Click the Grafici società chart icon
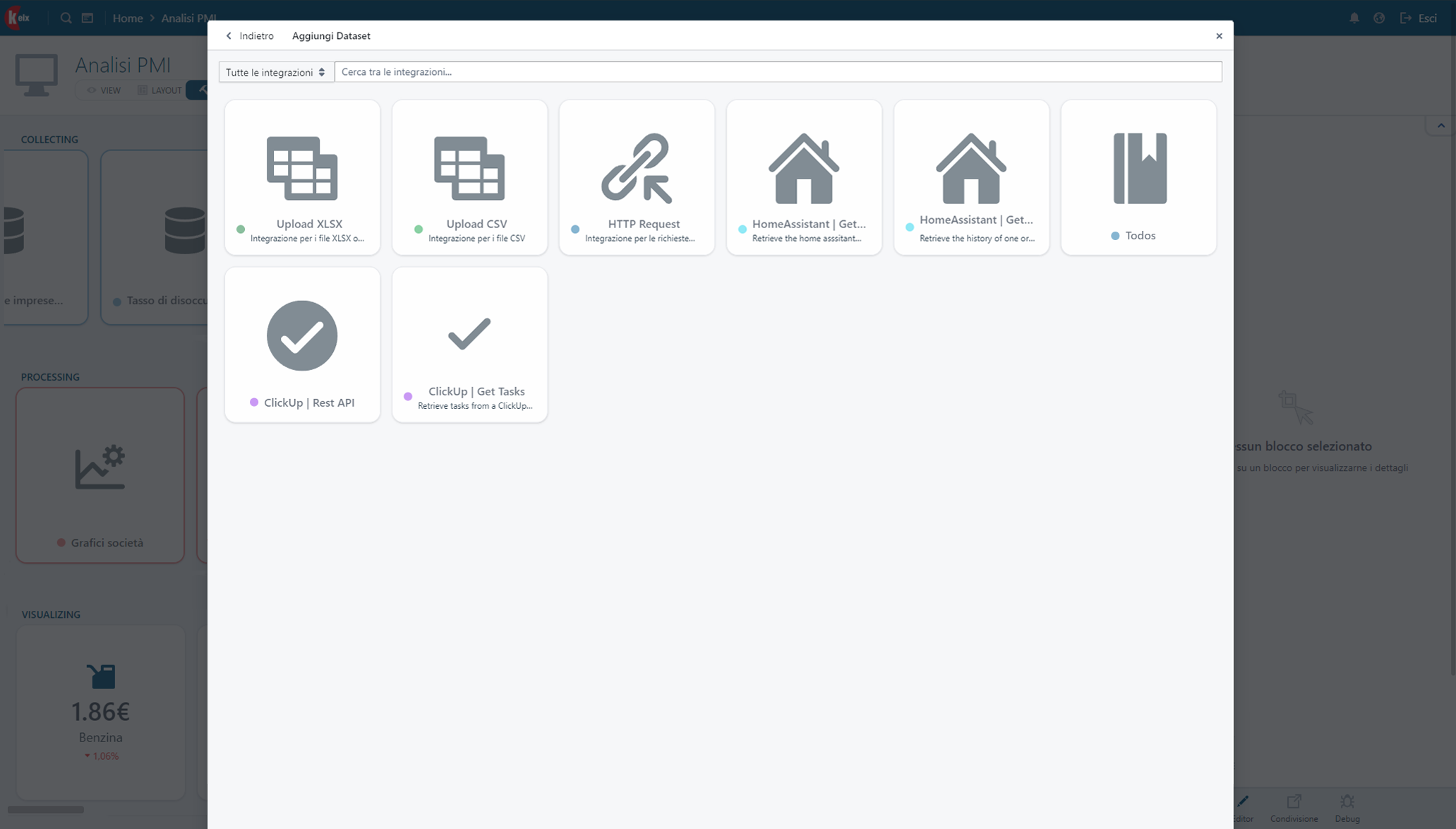The width and height of the screenshot is (1456, 829). click(x=100, y=467)
